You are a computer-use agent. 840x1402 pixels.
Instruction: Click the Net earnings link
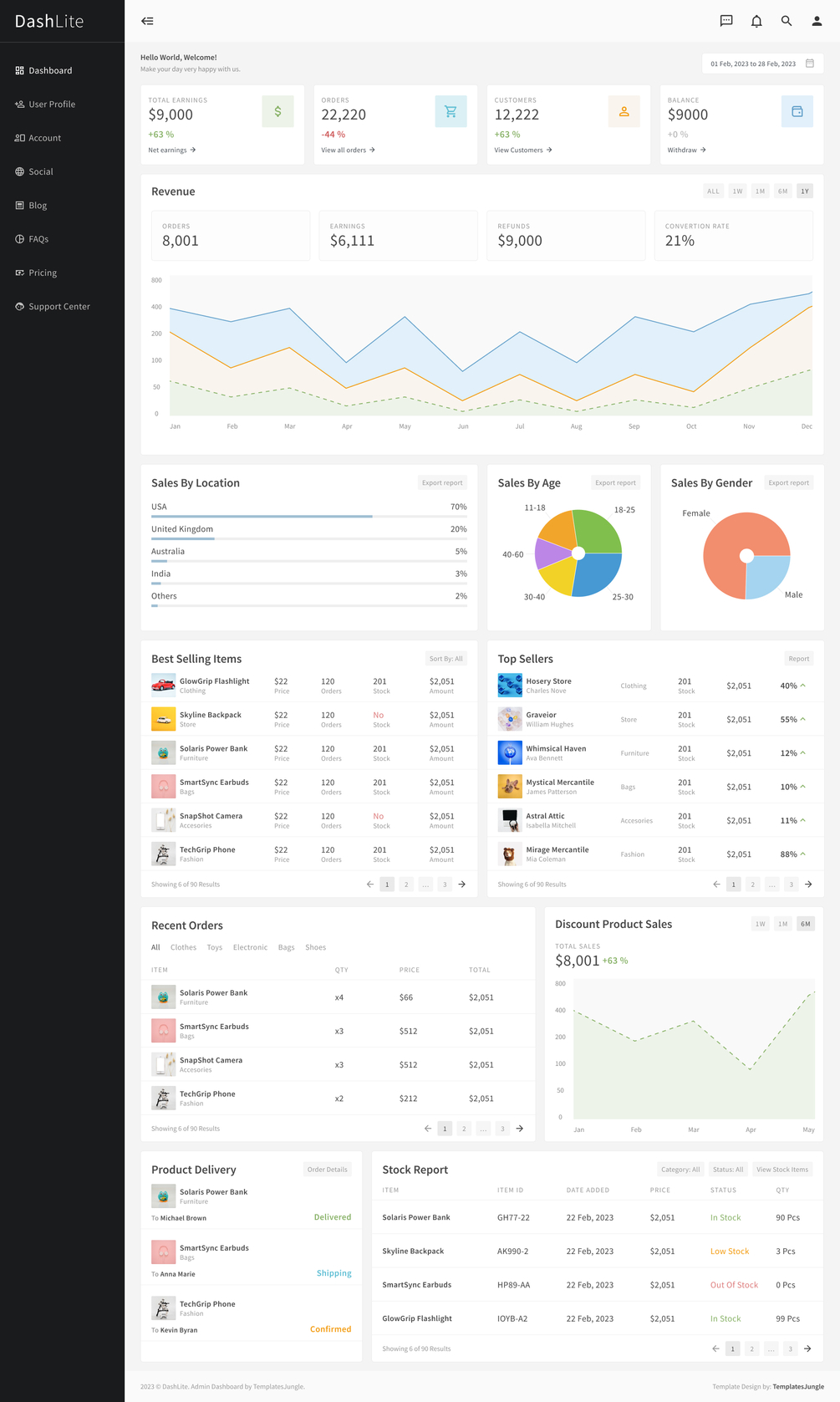coord(172,150)
